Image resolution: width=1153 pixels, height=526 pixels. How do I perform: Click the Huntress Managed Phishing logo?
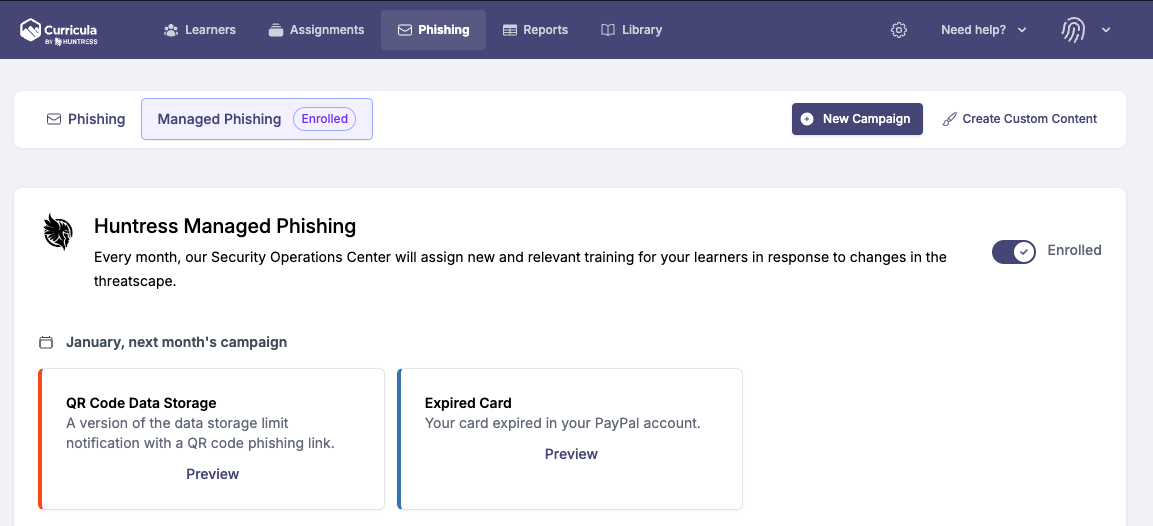pyautogui.click(x=58, y=232)
